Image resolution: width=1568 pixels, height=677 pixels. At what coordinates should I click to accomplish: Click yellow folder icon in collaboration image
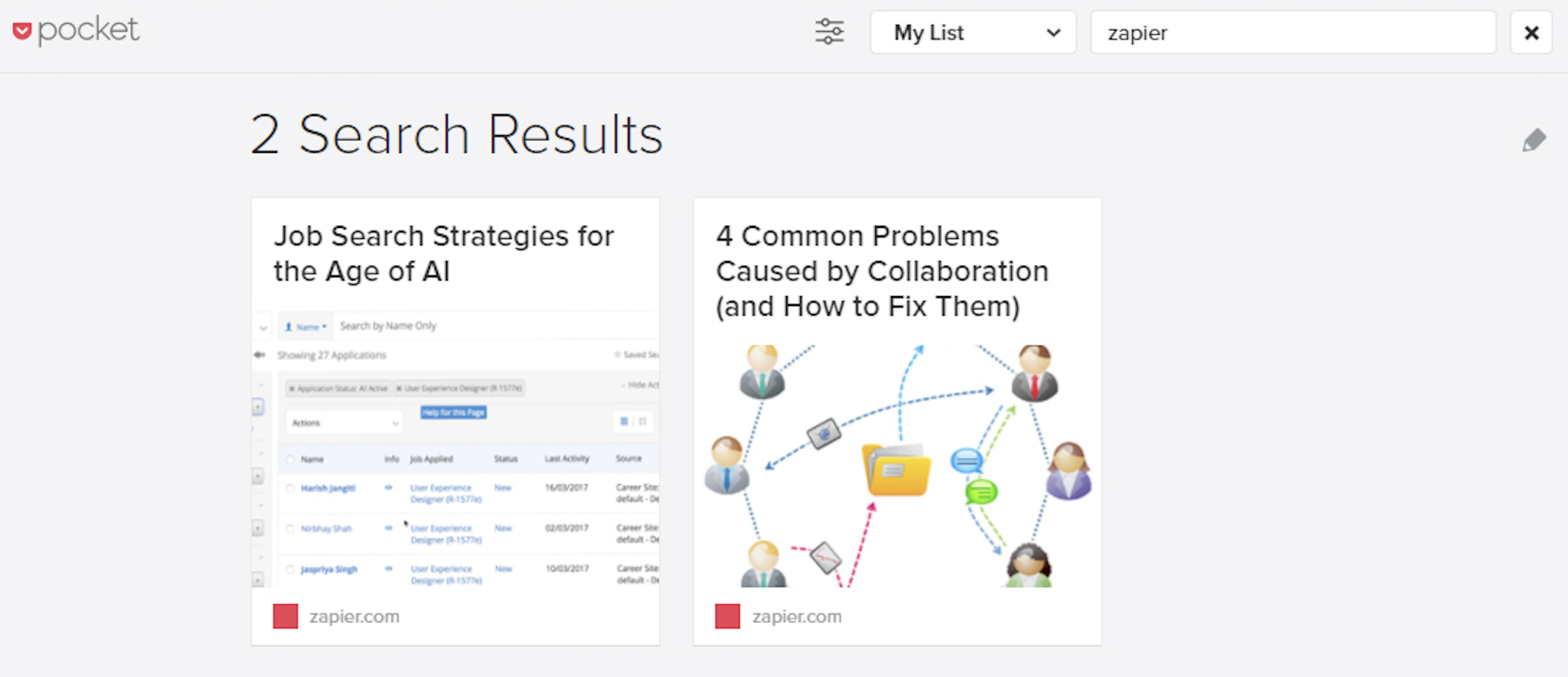897,470
